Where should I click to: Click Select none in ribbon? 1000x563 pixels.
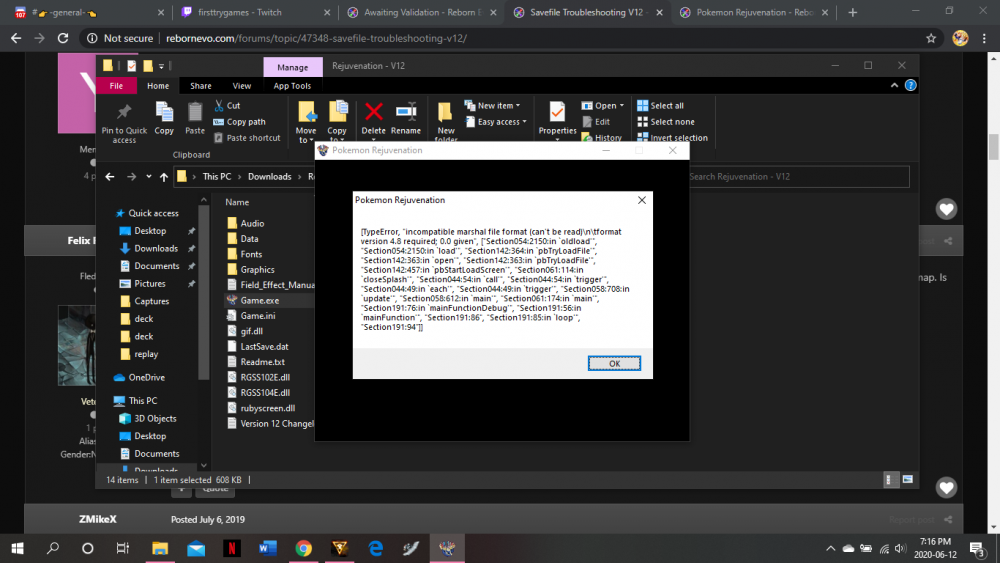pos(666,122)
